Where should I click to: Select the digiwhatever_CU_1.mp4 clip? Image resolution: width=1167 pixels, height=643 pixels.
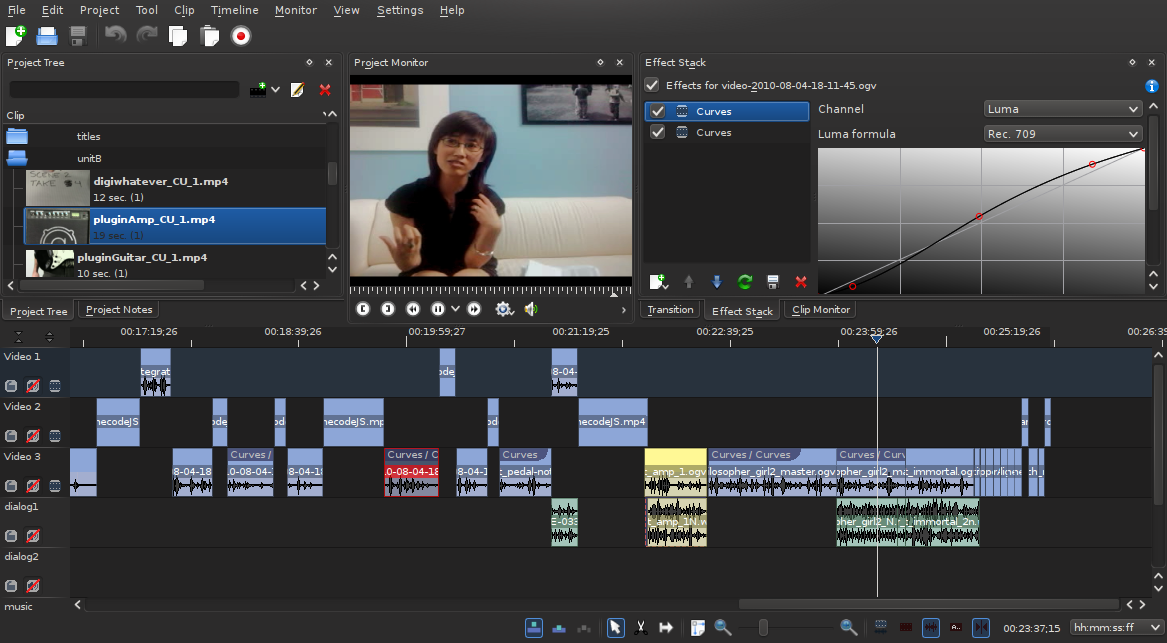(160, 182)
